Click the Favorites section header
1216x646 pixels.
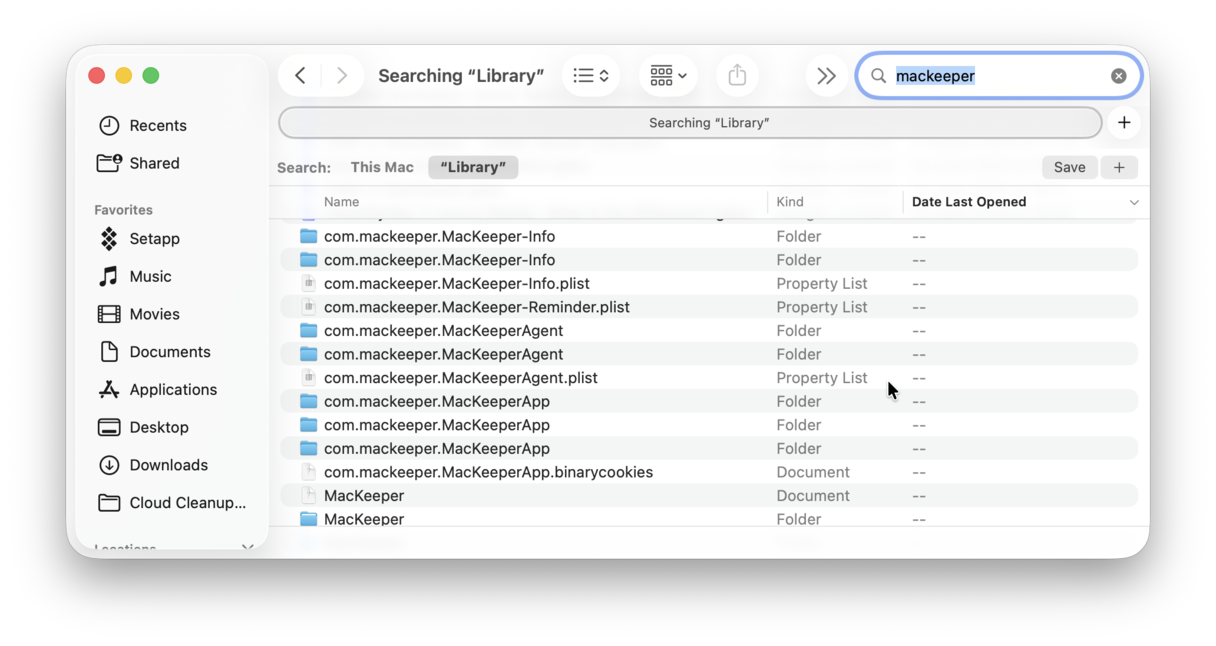[x=123, y=210]
